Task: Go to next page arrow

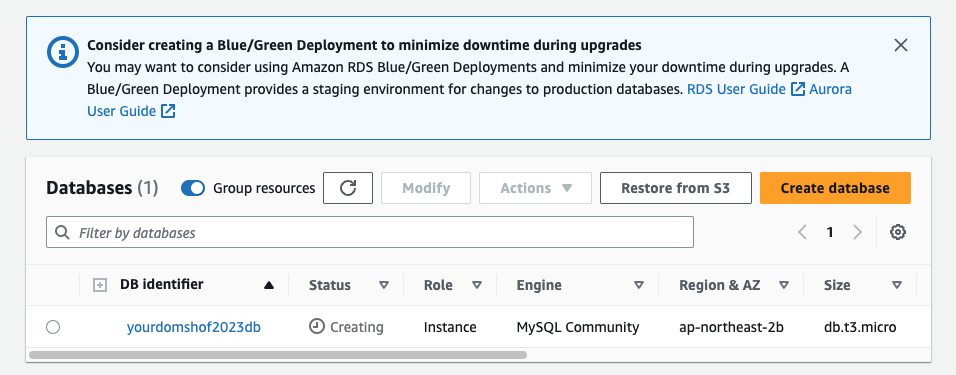Action: (x=857, y=232)
